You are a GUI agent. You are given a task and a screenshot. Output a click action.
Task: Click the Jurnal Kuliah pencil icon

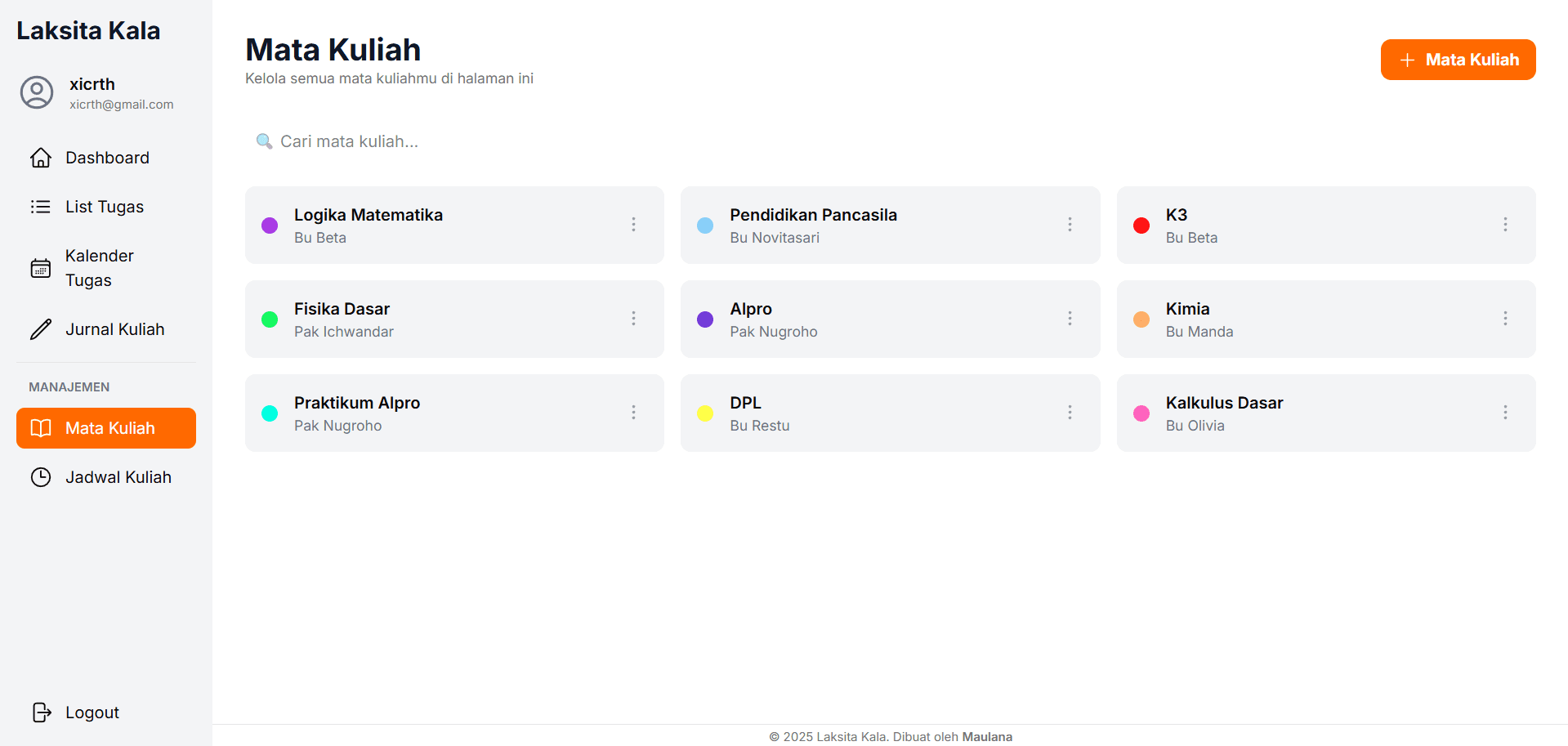point(41,329)
